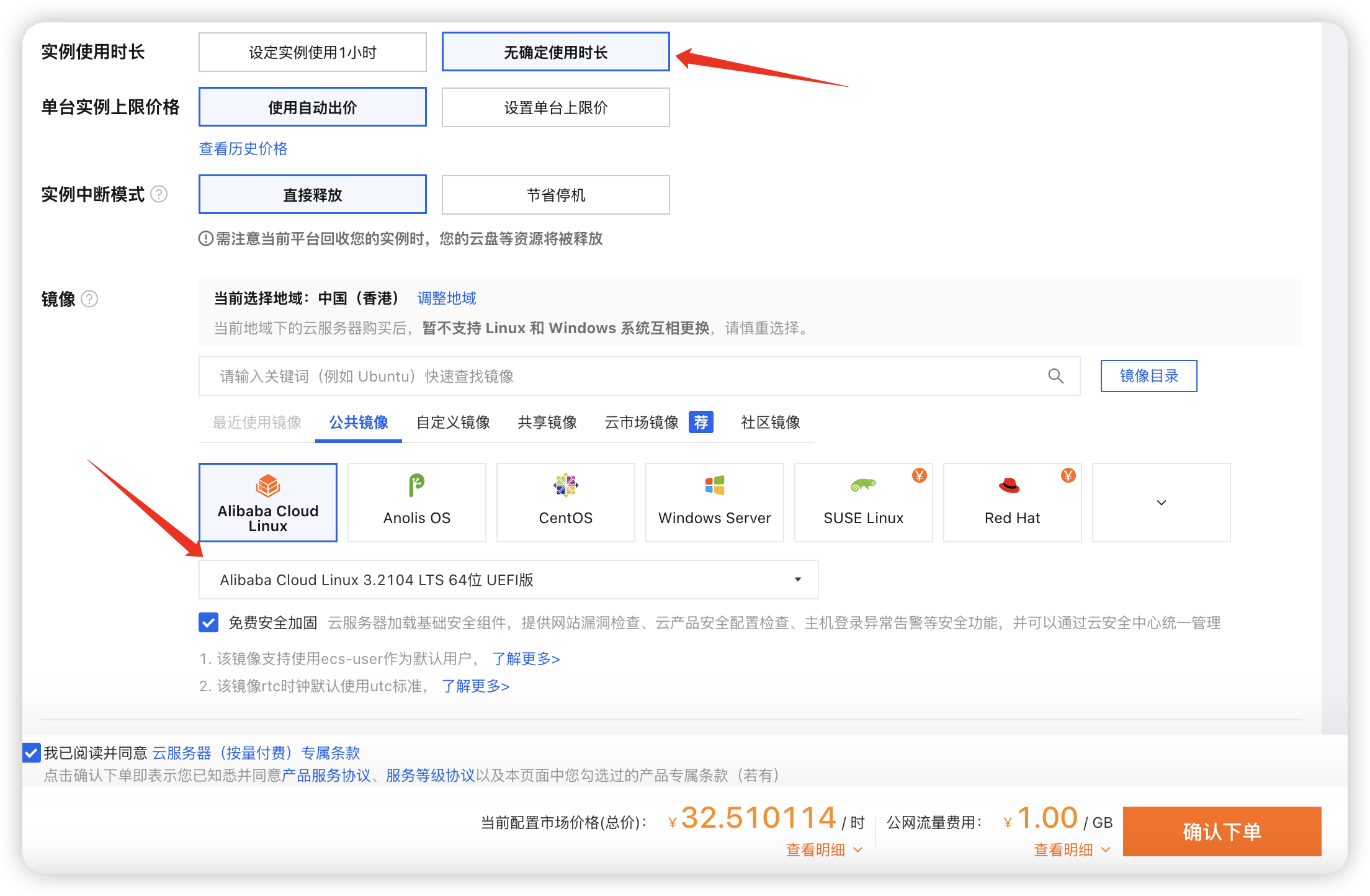1370x896 pixels.
Task: Switch to 社区镜像 tab
Action: (x=771, y=422)
